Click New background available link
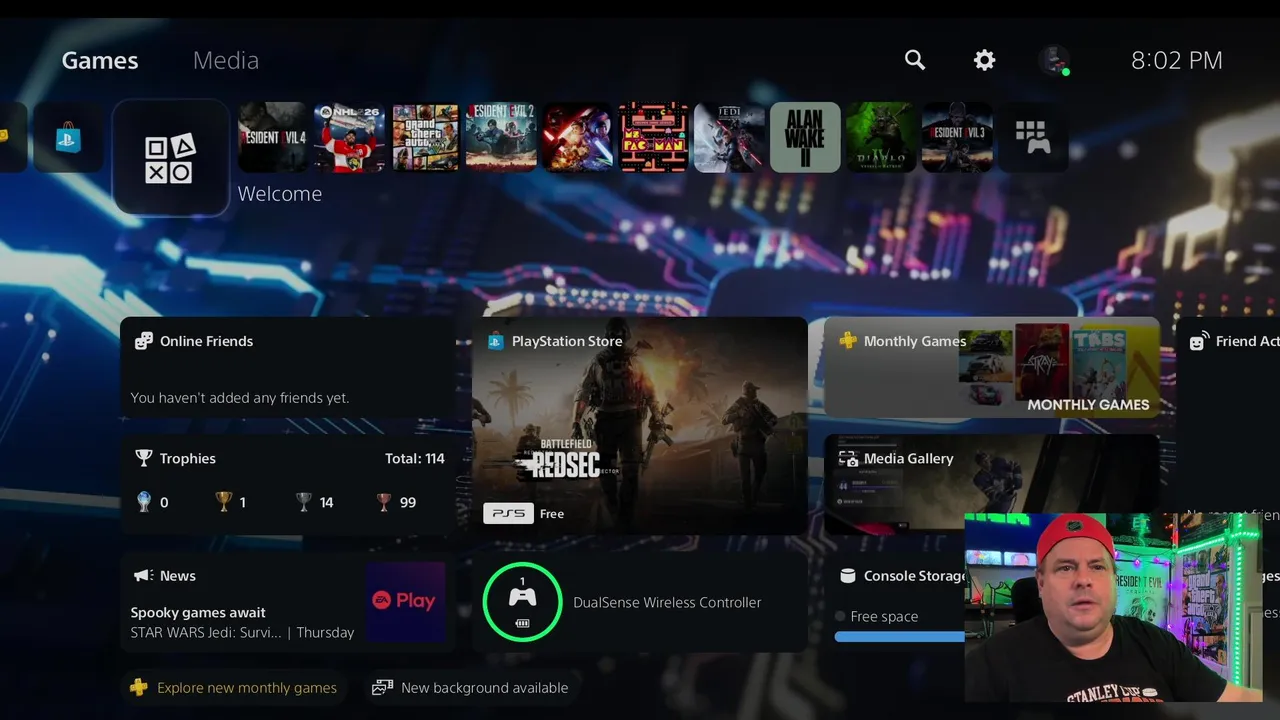 [x=484, y=688]
